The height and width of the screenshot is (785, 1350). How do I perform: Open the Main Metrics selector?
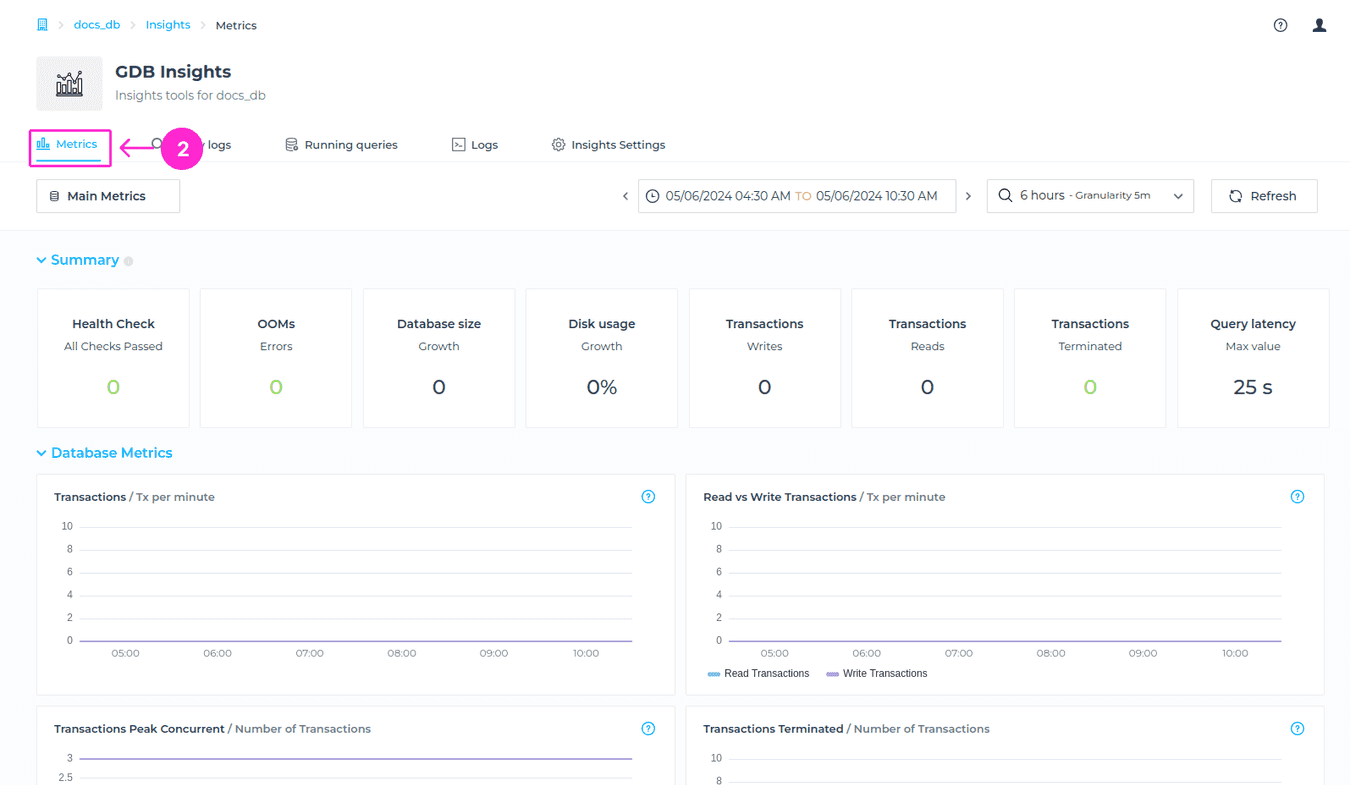pyautogui.click(x=108, y=196)
